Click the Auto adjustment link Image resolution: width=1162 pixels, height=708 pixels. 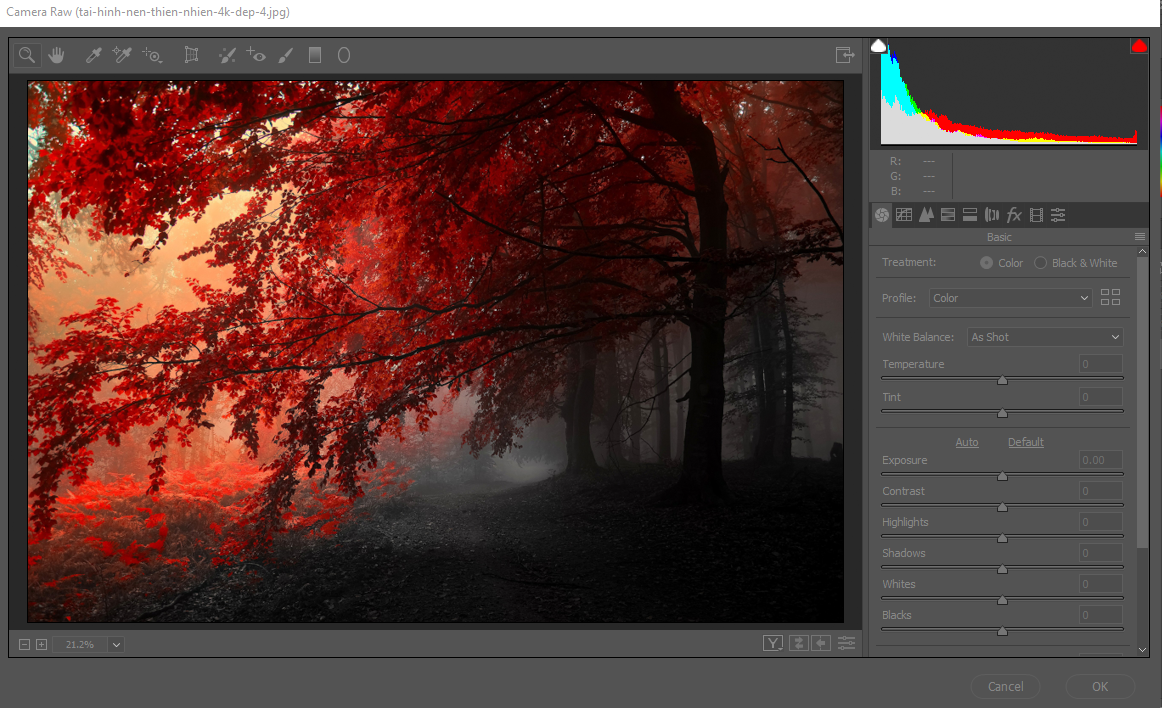[x=967, y=442]
